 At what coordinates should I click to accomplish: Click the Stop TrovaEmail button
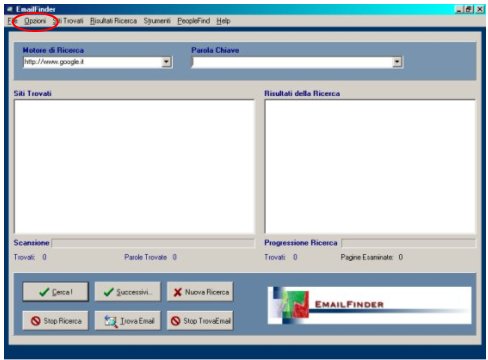[200, 321]
